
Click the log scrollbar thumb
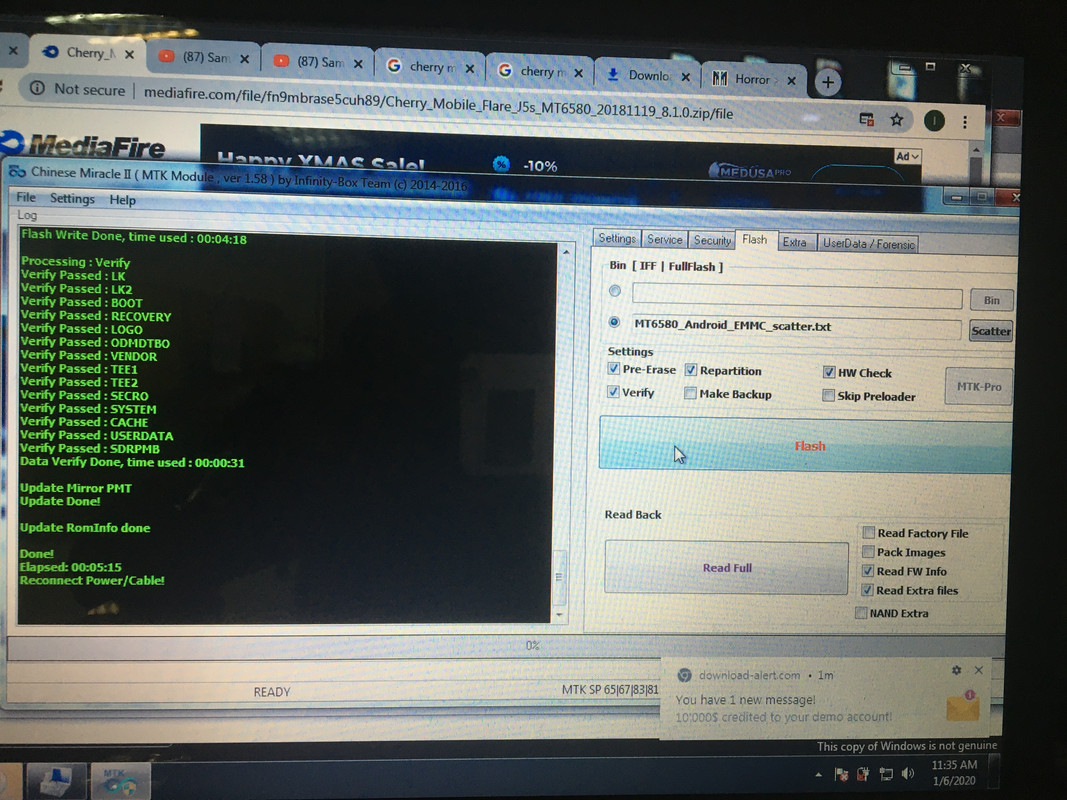pos(560,577)
